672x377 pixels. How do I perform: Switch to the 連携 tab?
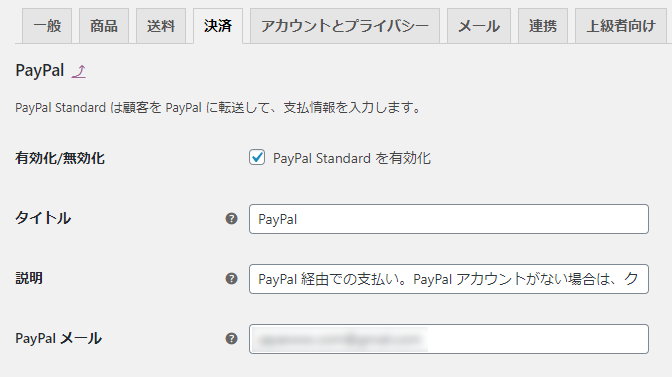(543, 26)
